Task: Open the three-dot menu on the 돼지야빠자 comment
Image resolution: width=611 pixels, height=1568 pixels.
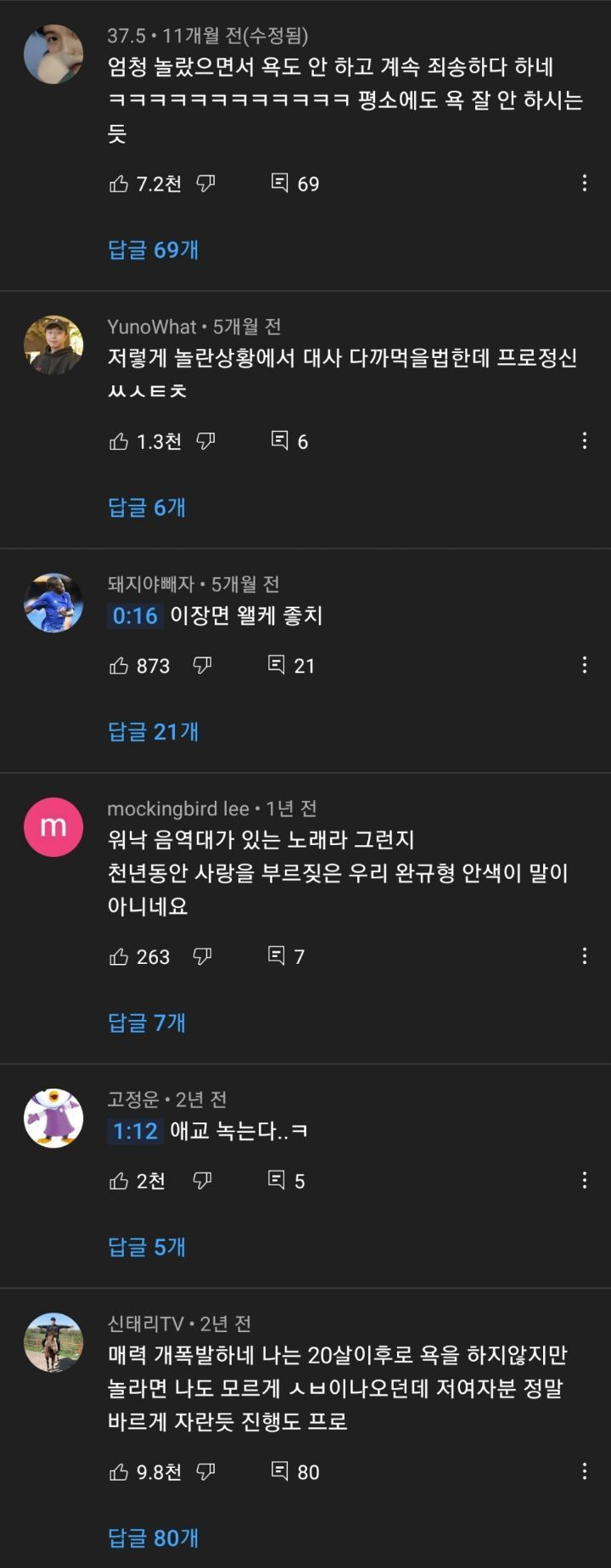Action: coord(584,665)
